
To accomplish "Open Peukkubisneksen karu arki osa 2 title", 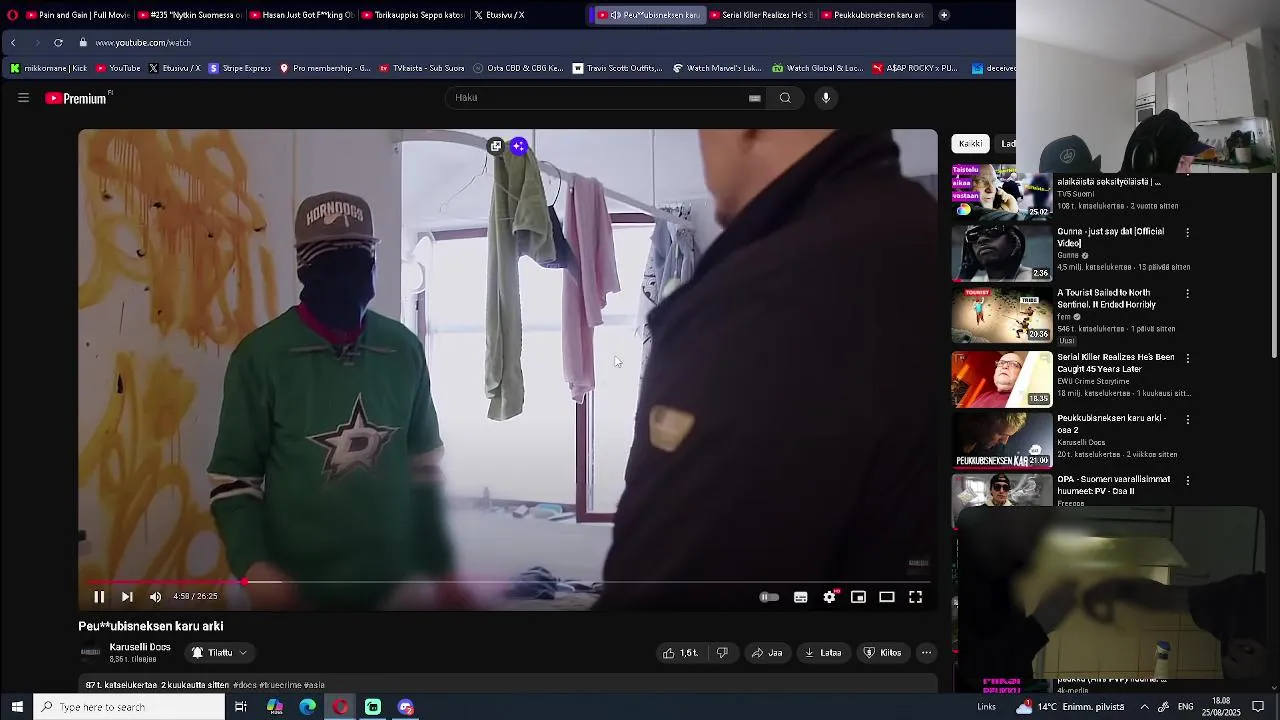I will [x=1111, y=424].
